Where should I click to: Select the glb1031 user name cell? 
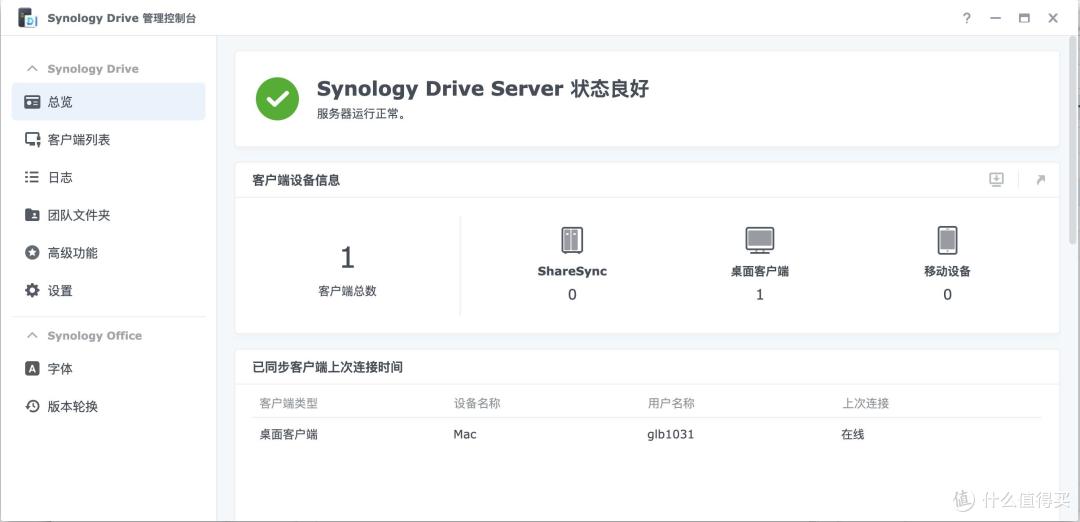click(x=671, y=435)
